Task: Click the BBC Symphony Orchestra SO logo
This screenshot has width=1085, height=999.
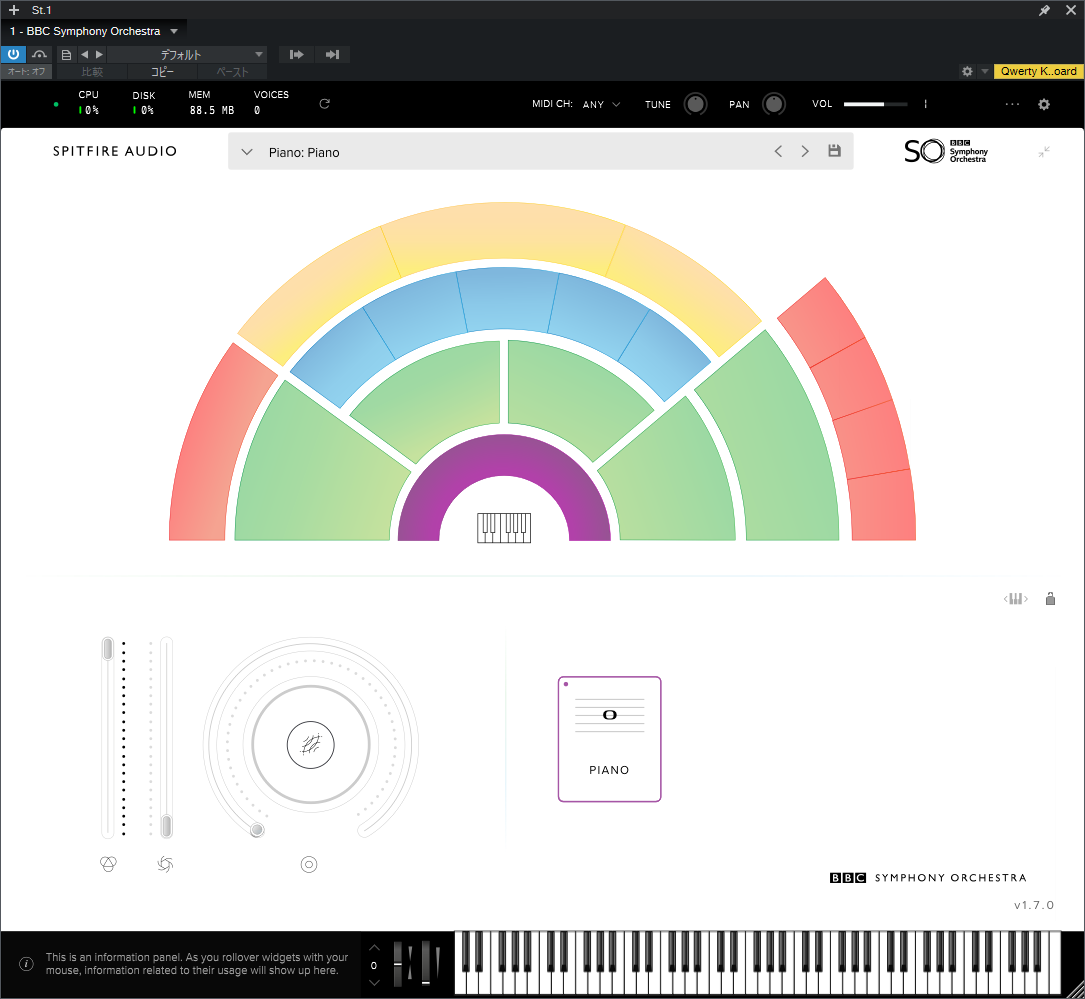Action: 946,151
